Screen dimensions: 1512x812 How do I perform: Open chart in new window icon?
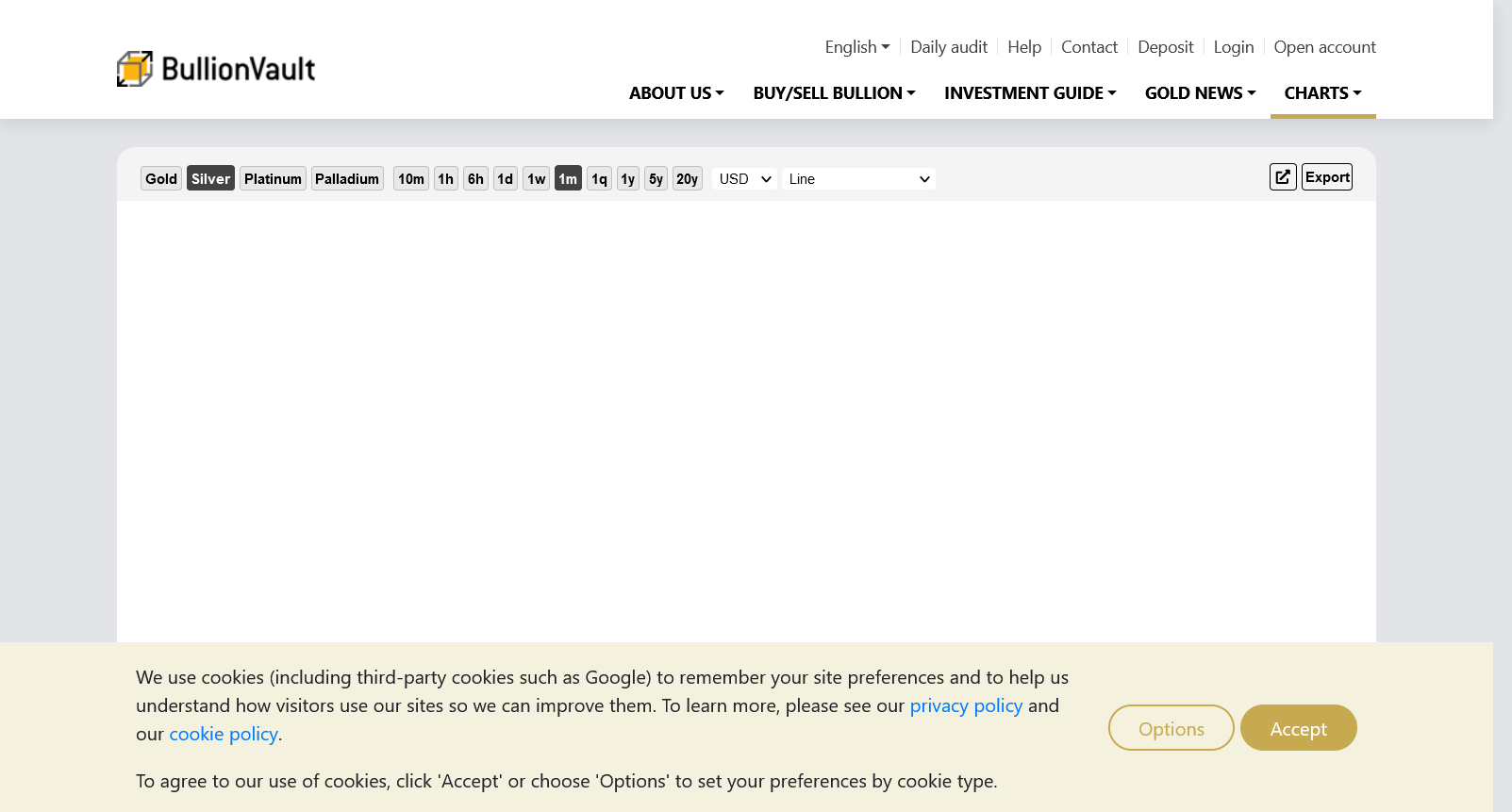(x=1283, y=177)
